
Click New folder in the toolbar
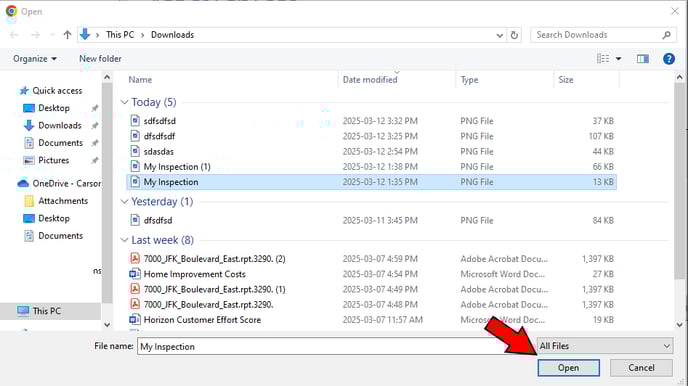[x=100, y=58]
